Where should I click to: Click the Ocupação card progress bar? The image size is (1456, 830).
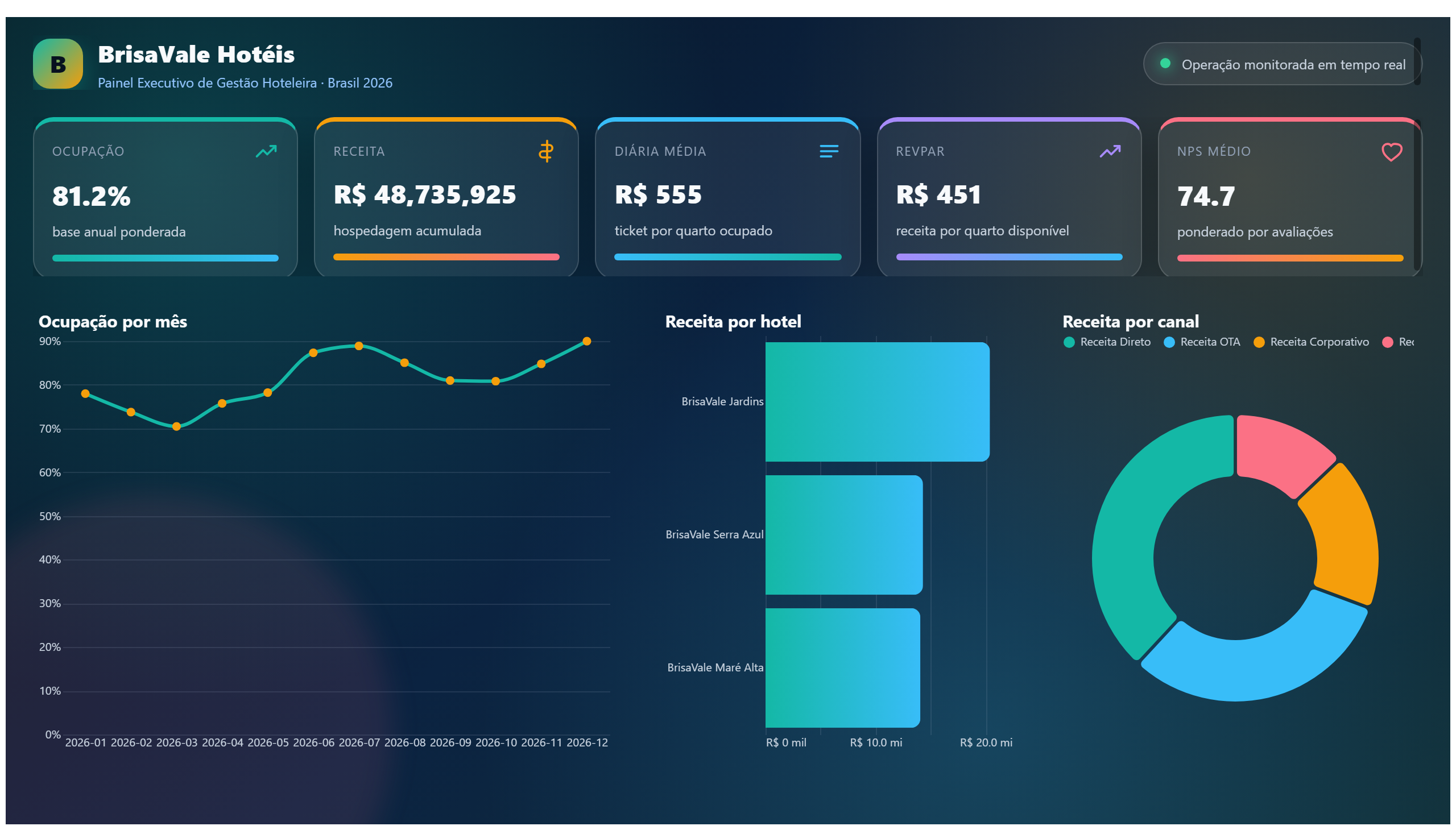166,258
